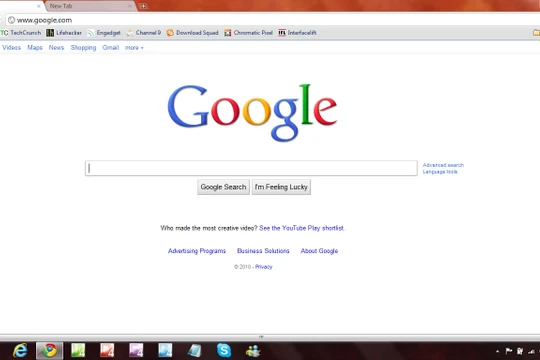Open the other bookmarks folder
Screen dimensions: 540x360
[x=536, y=33]
